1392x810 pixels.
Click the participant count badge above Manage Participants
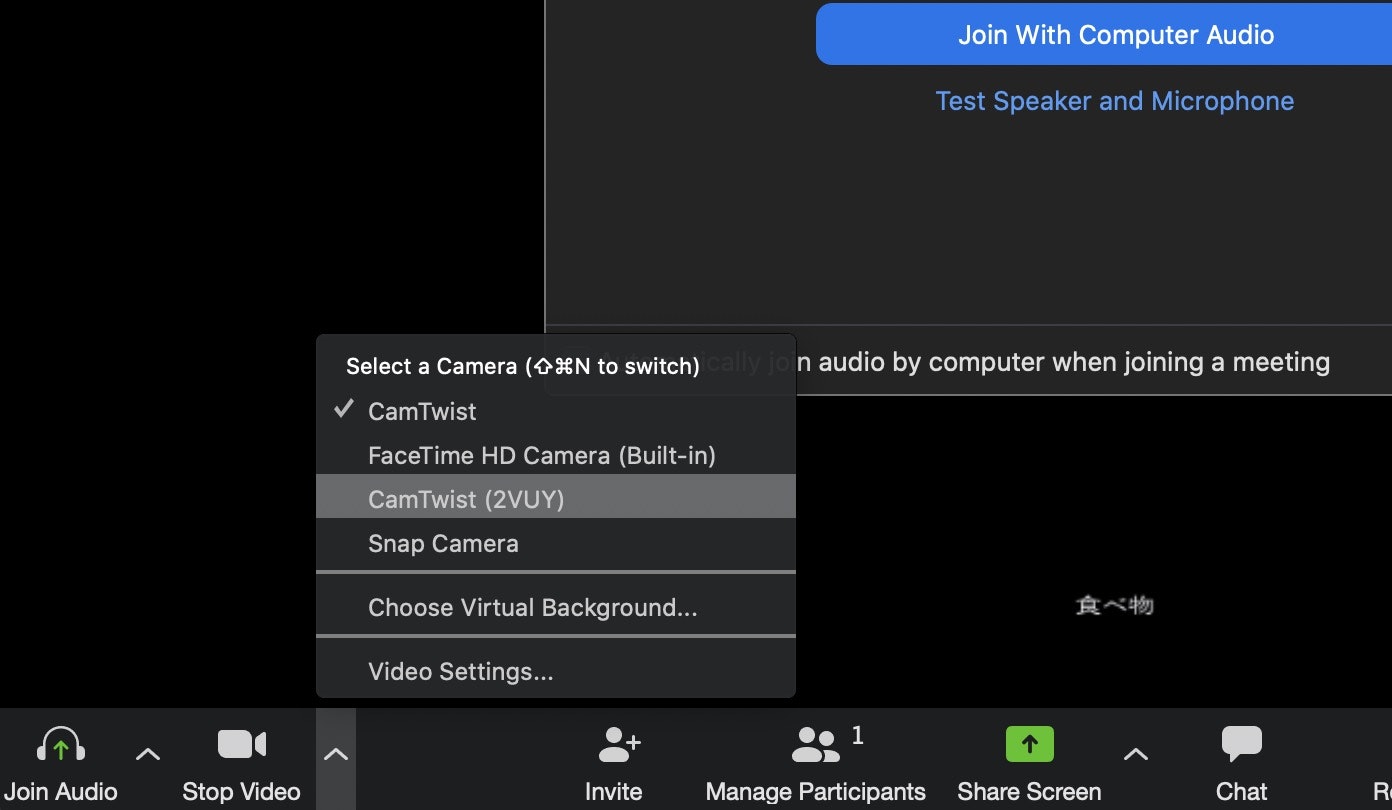(858, 736)
